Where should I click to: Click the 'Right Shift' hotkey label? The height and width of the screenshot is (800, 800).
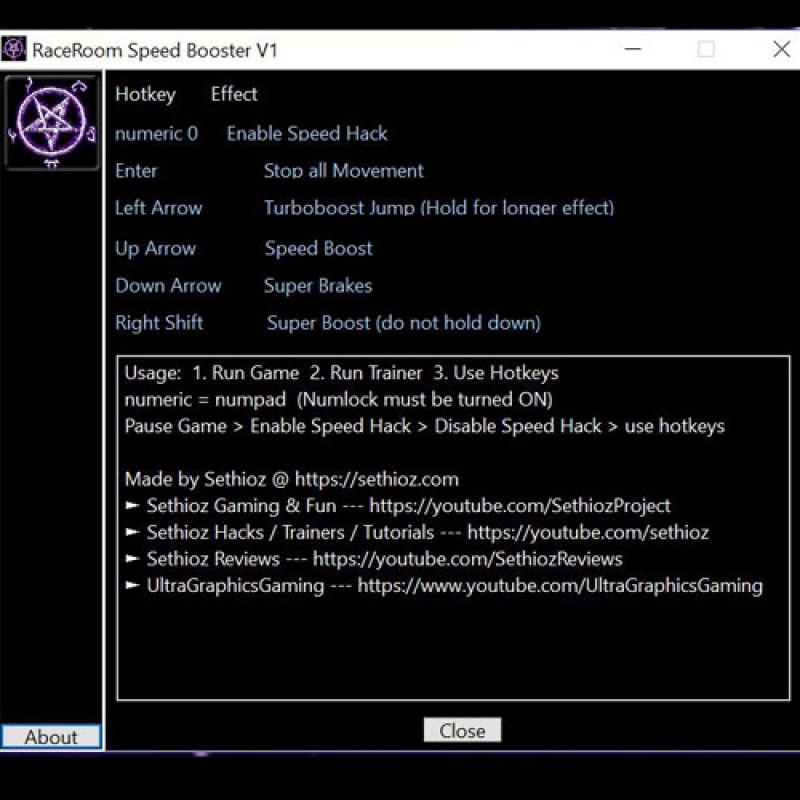tap(159, 323)
